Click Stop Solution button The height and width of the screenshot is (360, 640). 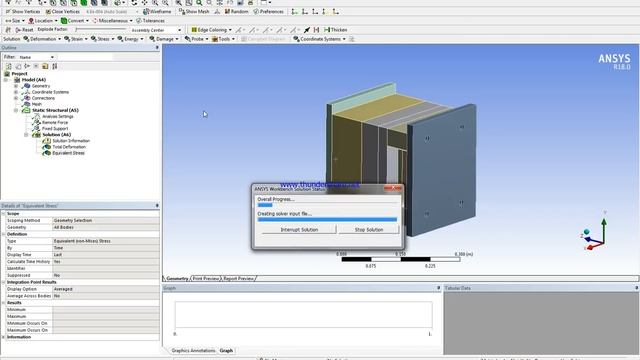click(369, 230)
